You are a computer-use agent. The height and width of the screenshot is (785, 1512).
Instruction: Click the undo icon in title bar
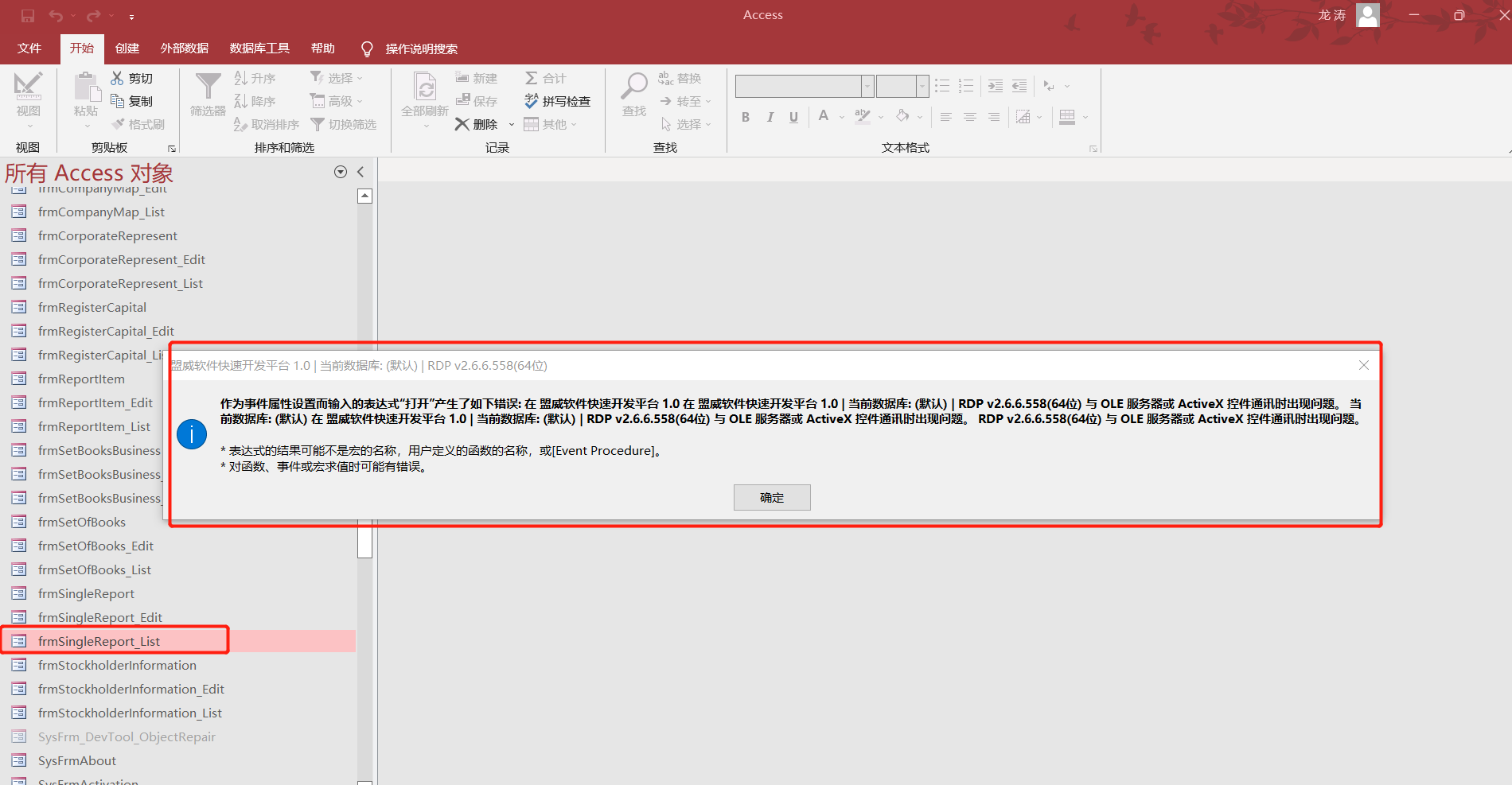pyautogui.click(x=56, y=16)
